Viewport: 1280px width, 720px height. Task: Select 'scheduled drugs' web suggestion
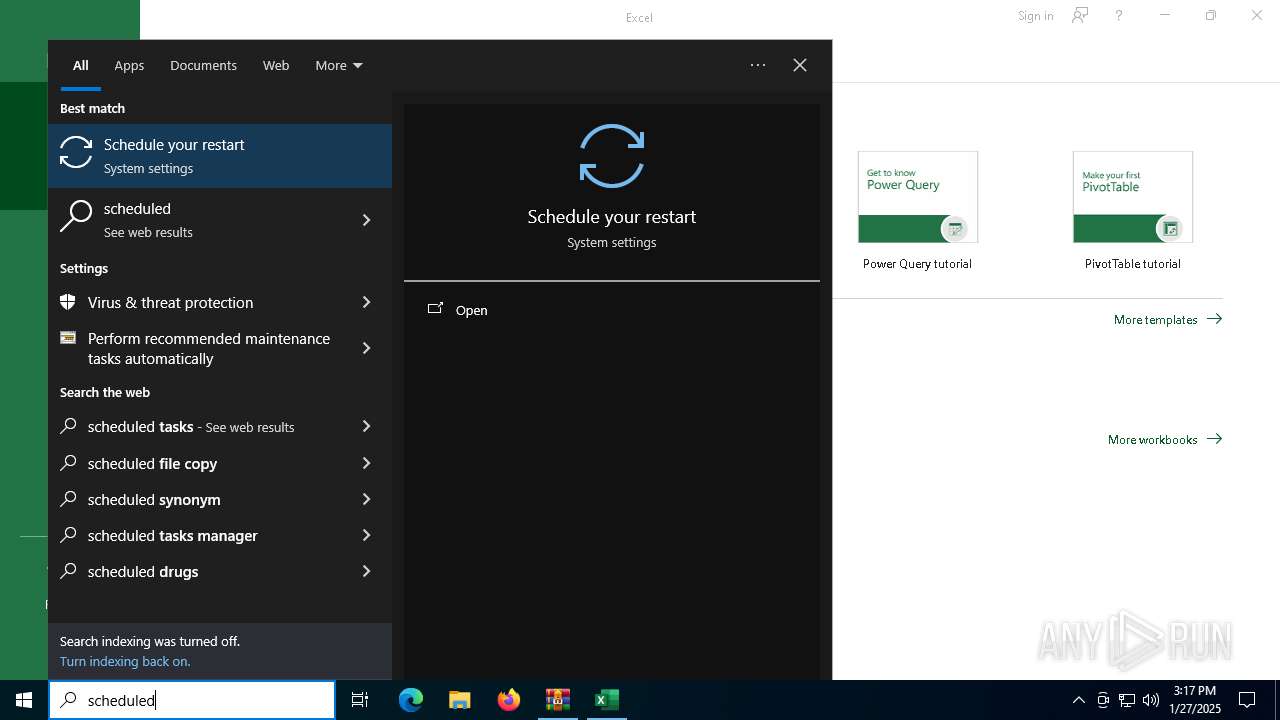tap(220, 571)
